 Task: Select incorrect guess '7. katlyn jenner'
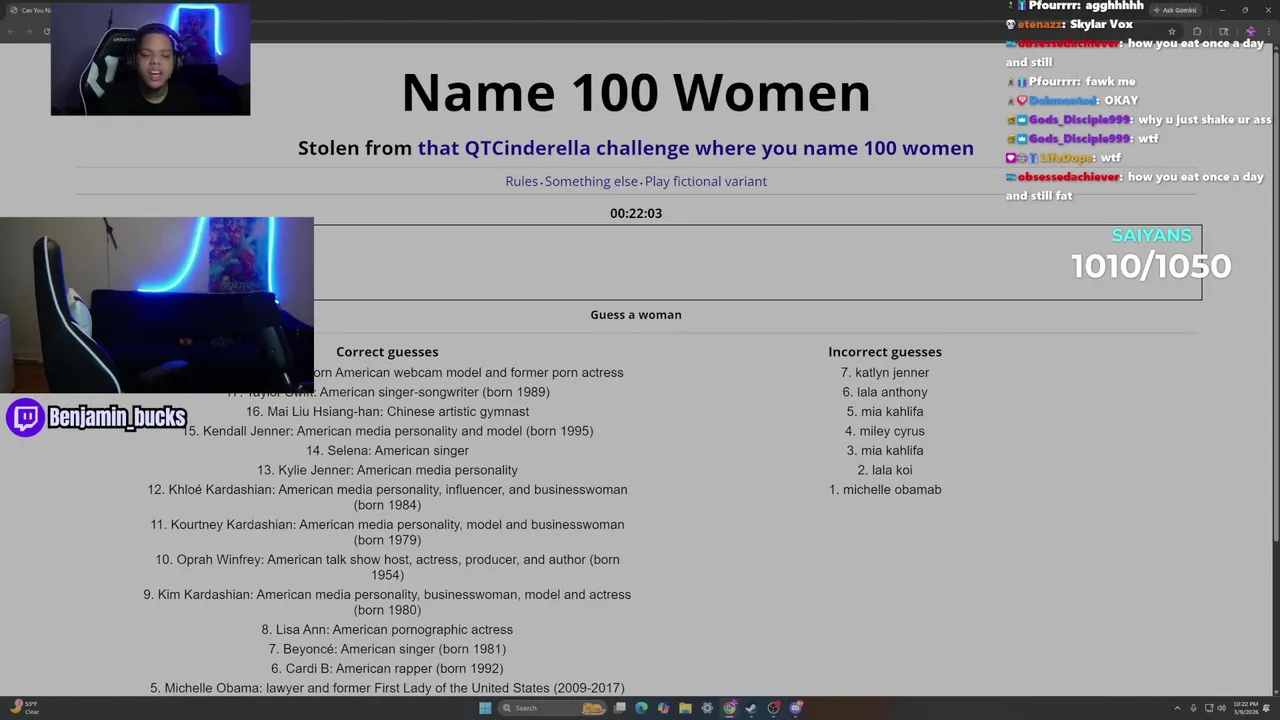coord(885,372)
